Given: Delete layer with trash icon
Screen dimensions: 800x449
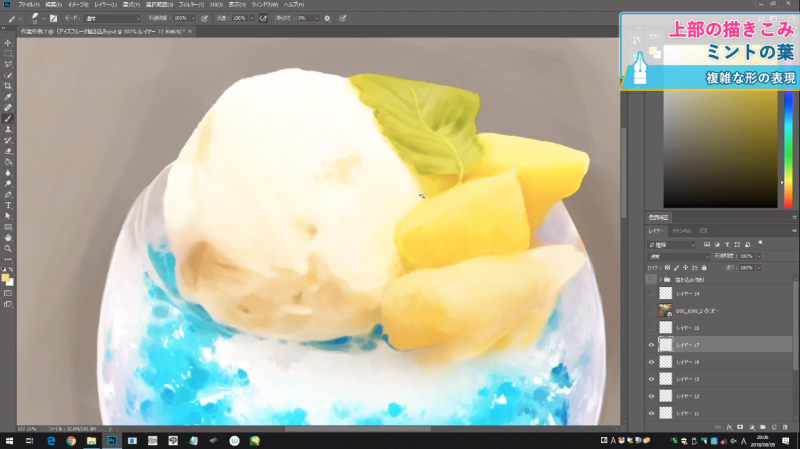Looking at the screenshot, I should (785, 427).
